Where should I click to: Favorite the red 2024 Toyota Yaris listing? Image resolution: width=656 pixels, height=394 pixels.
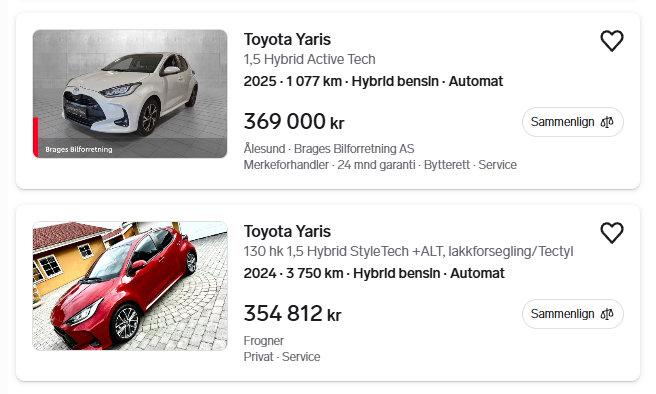[x=612, y=233]
